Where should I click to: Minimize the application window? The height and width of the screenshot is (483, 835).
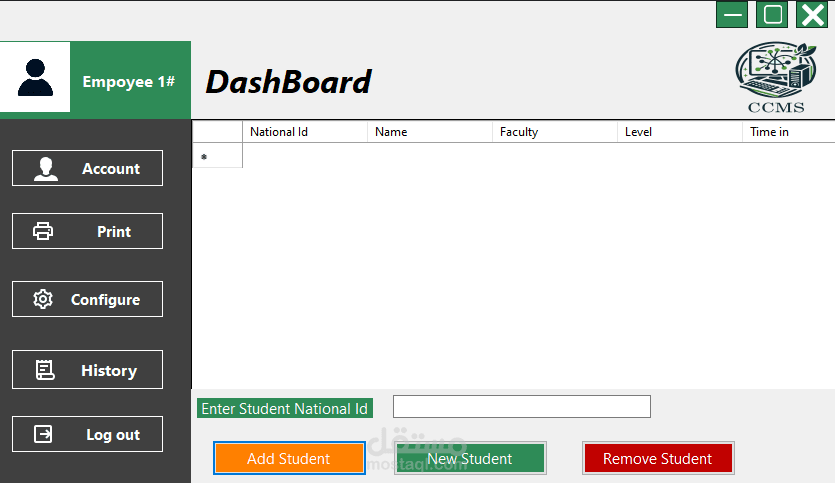[732, 14]
